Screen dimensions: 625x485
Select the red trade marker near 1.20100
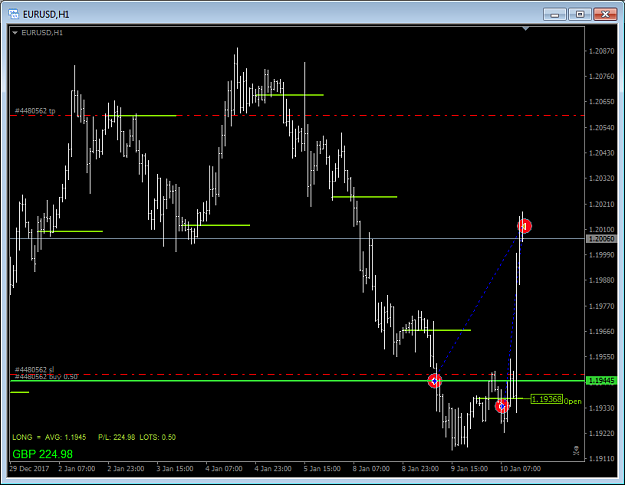(x=524, y=226)
